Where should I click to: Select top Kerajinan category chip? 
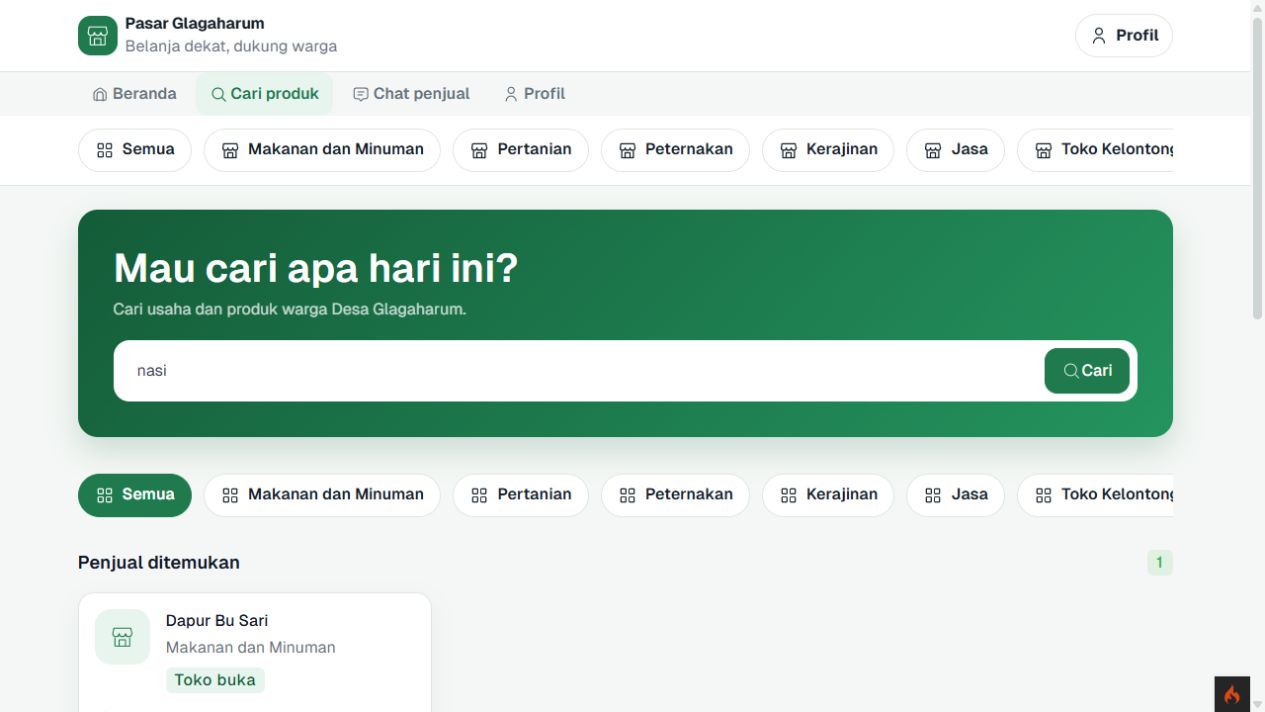828,150
